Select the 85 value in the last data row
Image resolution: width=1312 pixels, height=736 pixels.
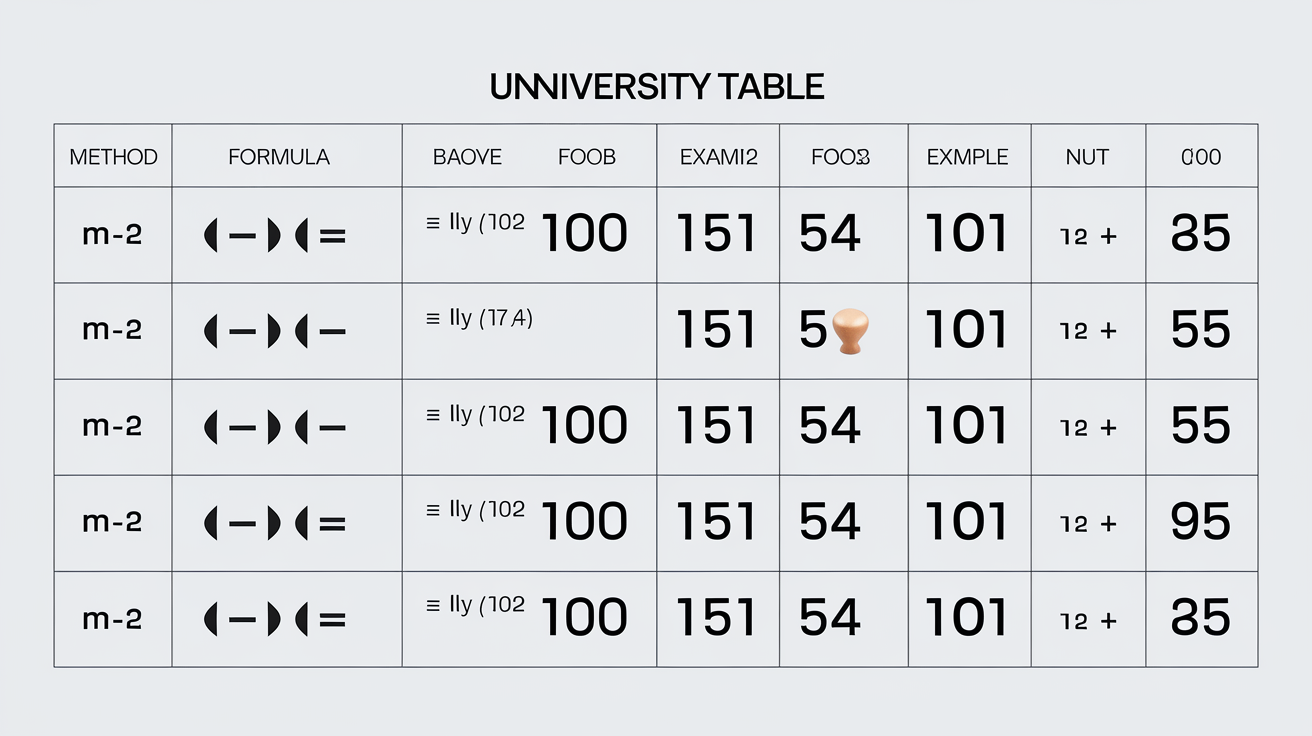click(1201, 618)
